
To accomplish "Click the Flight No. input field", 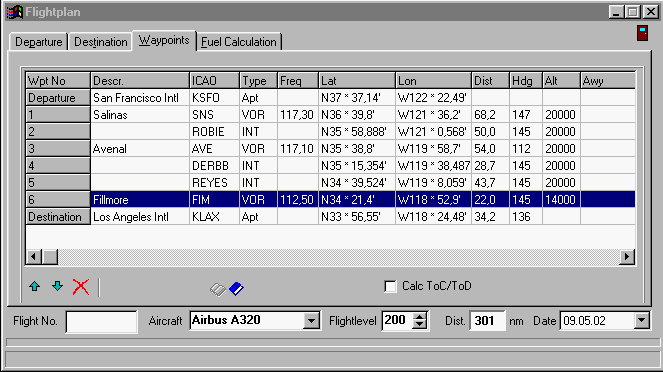I will [101, 322].
